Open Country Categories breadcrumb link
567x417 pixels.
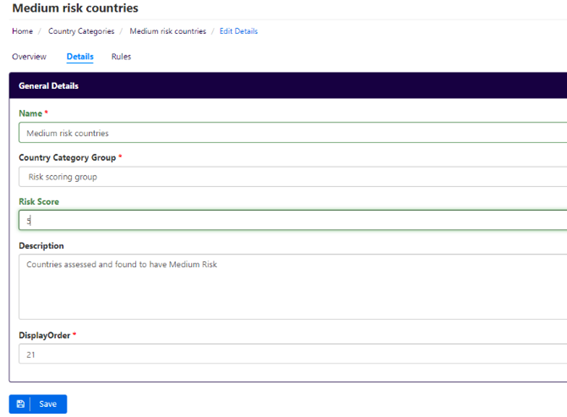pyautogui.click(x=81, y=31)
